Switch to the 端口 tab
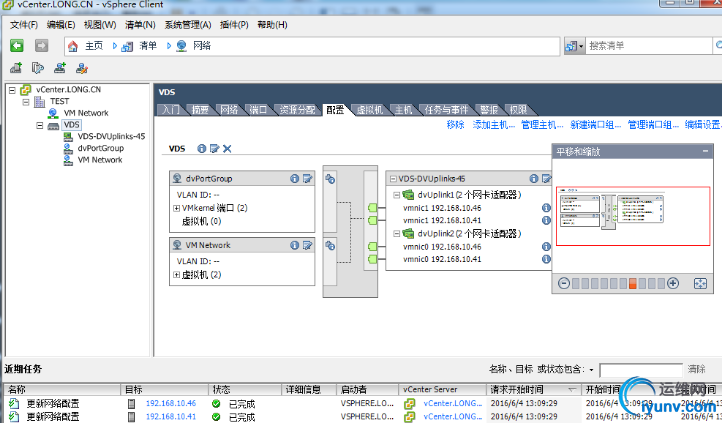722x423 pixels. [258, 110]
